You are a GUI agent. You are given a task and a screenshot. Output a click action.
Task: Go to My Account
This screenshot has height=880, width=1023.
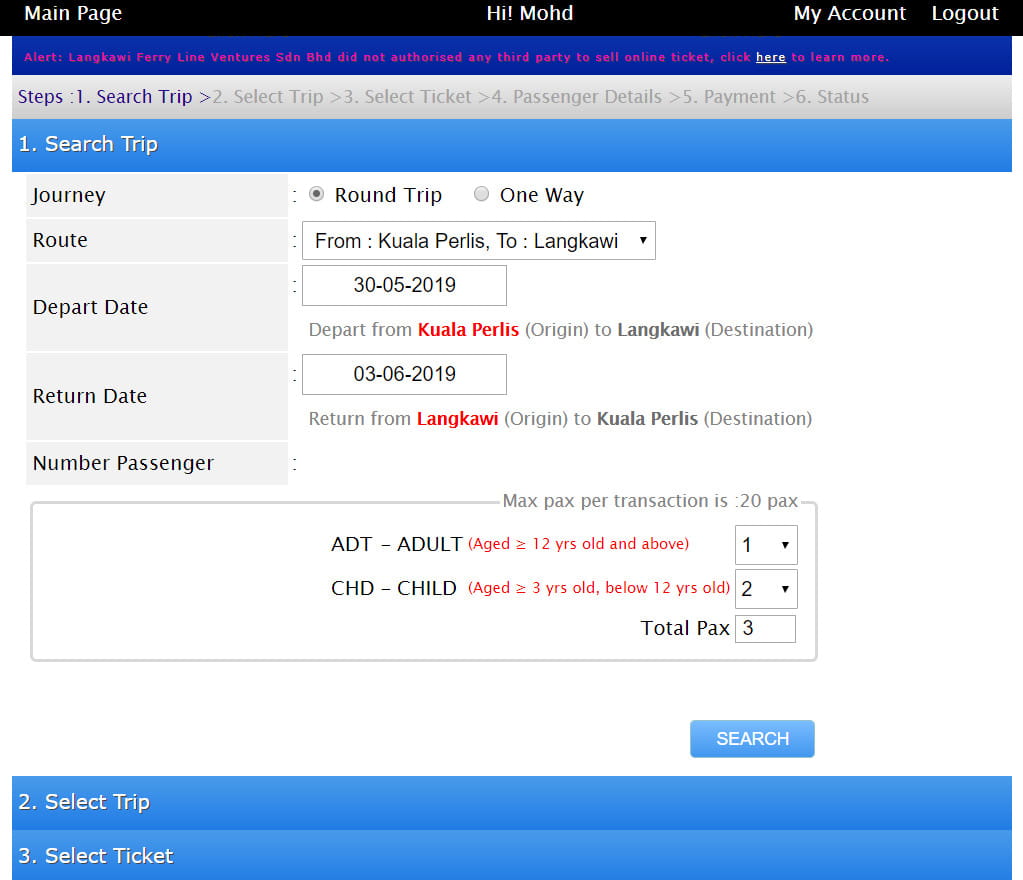coord(849,14)
